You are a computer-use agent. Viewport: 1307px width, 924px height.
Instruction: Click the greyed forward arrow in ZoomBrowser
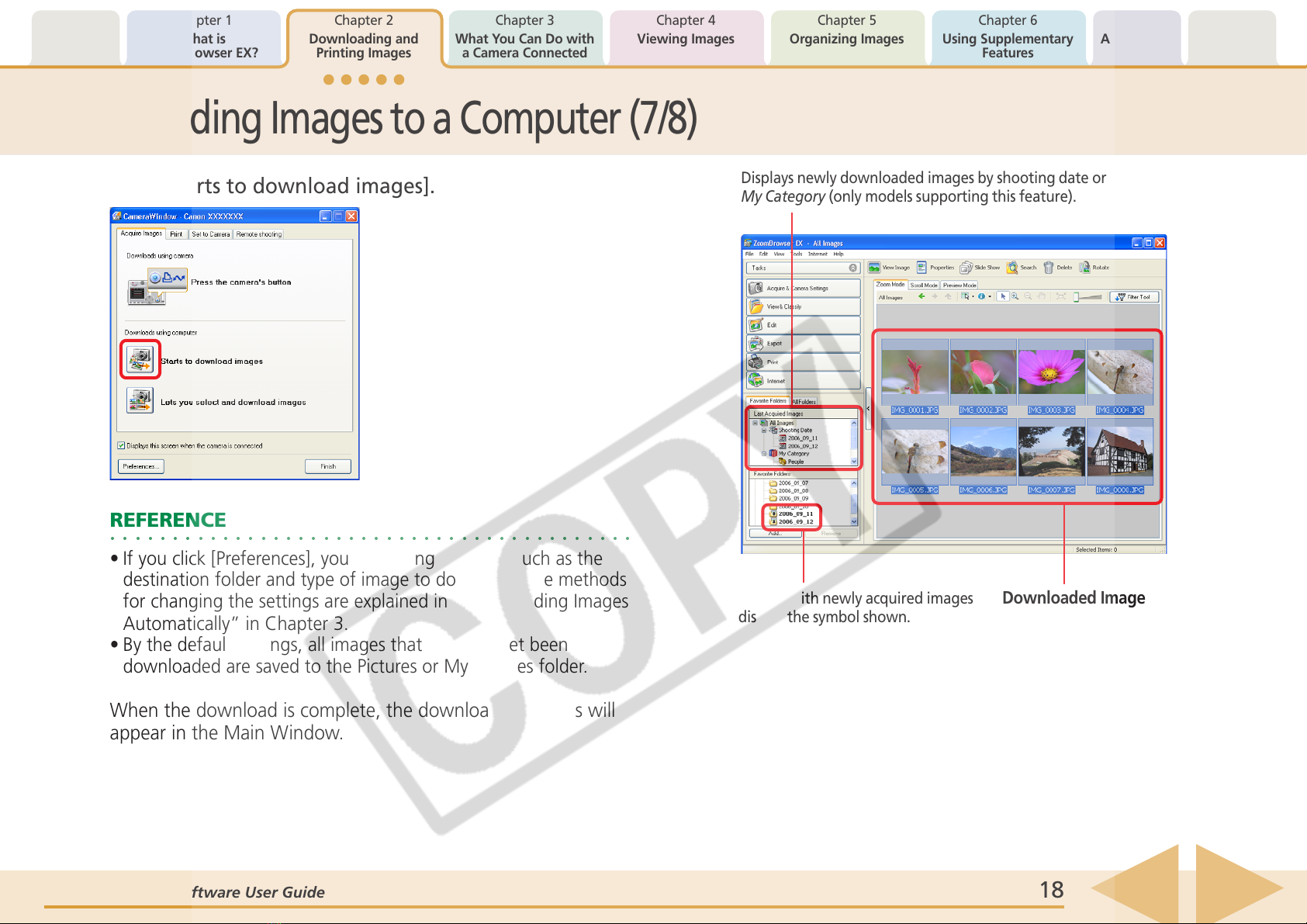point(935,296)
